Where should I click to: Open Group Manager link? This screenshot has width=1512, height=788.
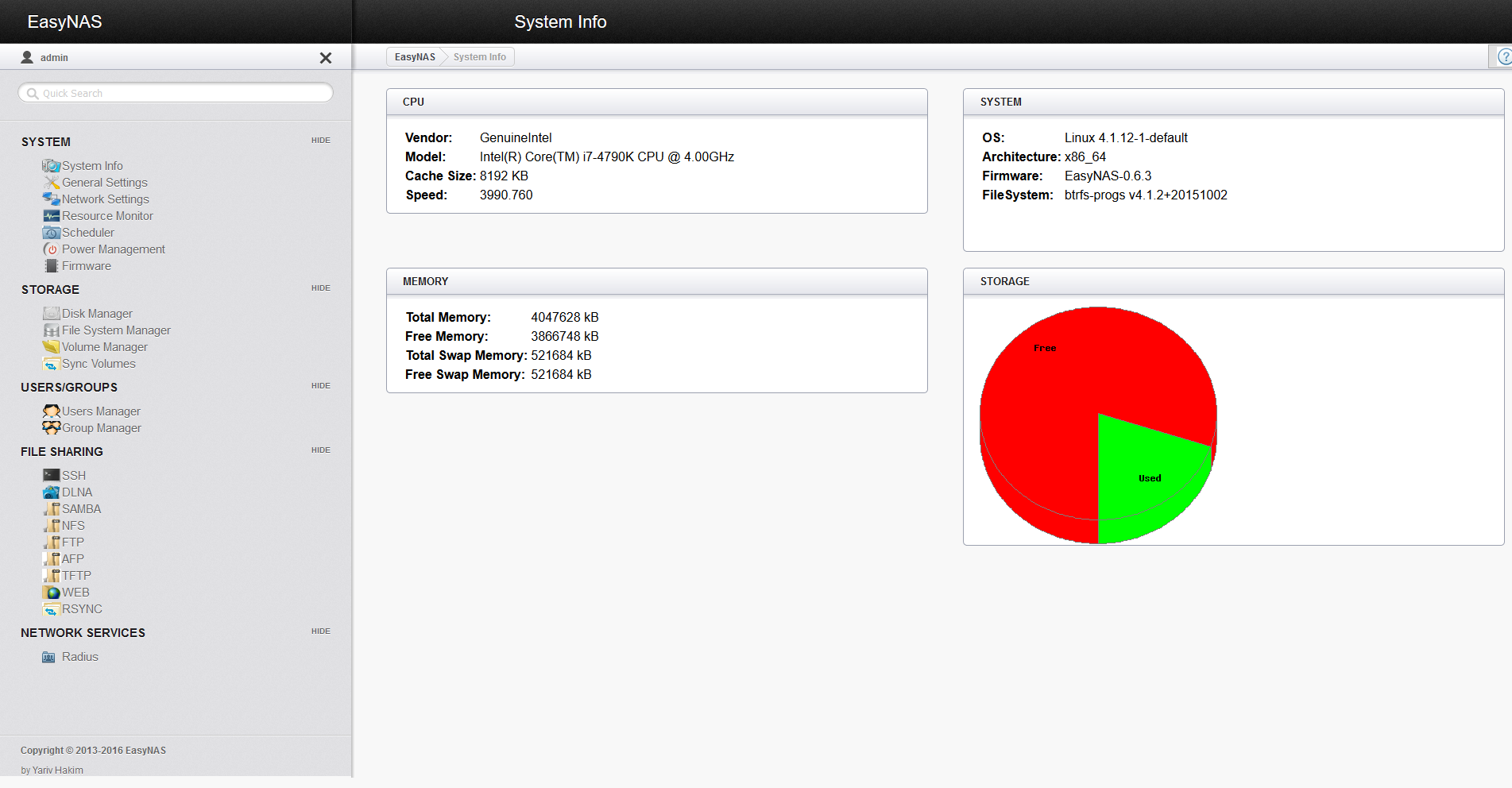point(102,428)
